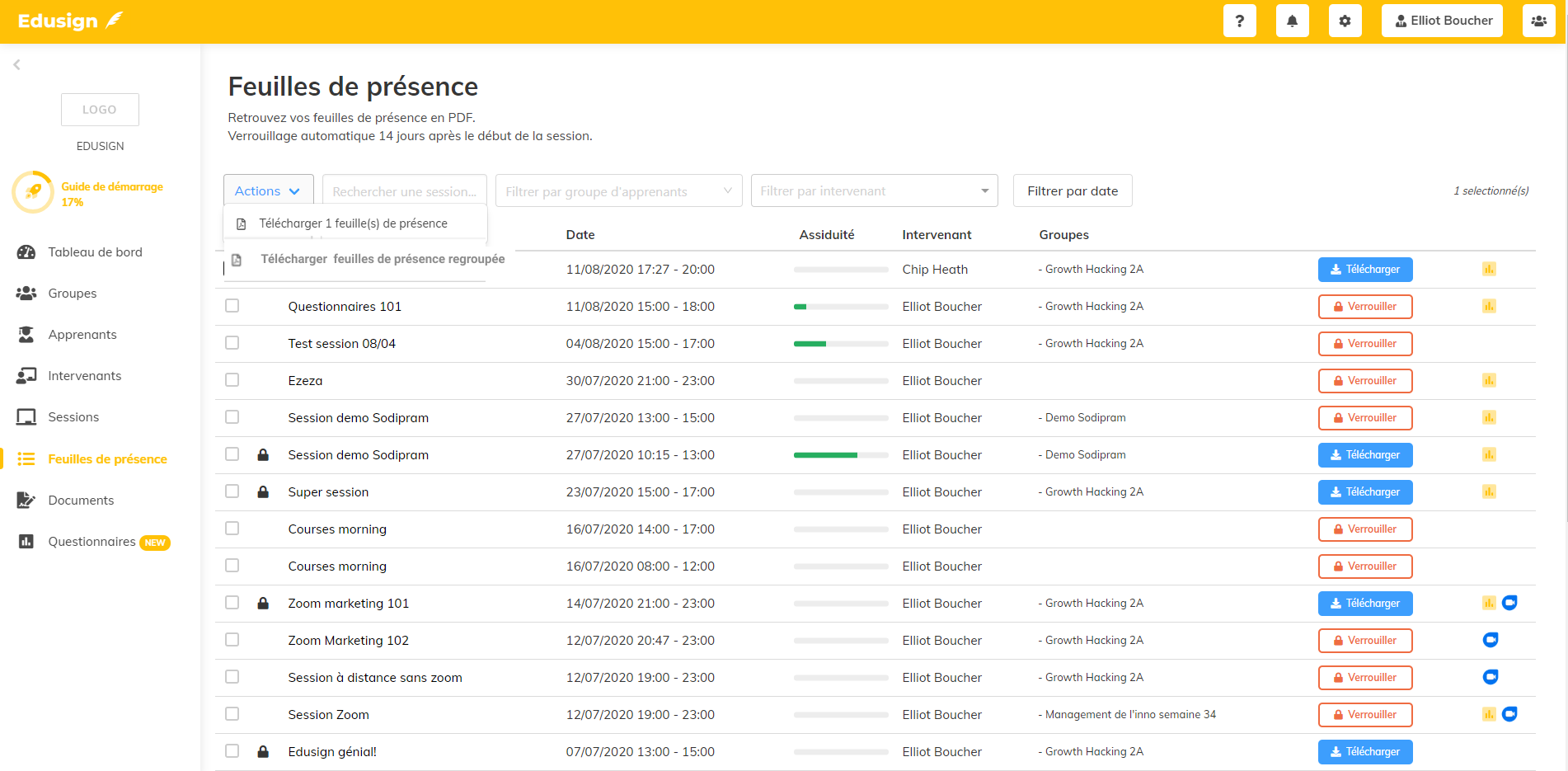
Task: Click yellow stats icon on Questionnaires 101 row
Action: (1489, 306)
